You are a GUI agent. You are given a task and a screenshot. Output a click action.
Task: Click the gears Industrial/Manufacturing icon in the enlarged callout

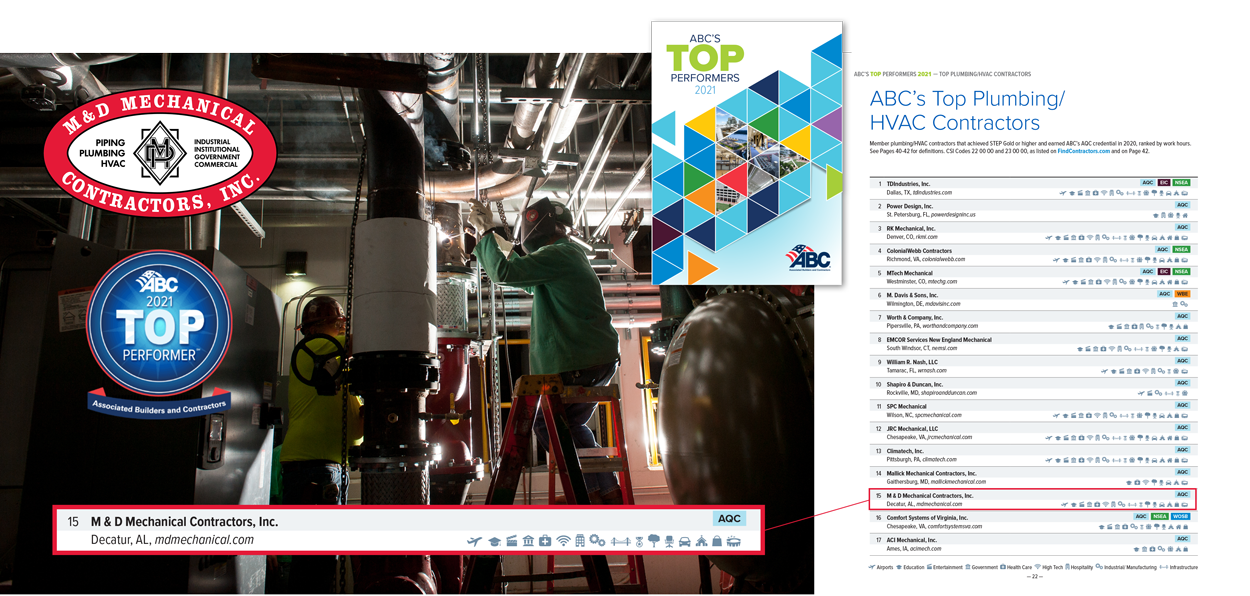597,541
